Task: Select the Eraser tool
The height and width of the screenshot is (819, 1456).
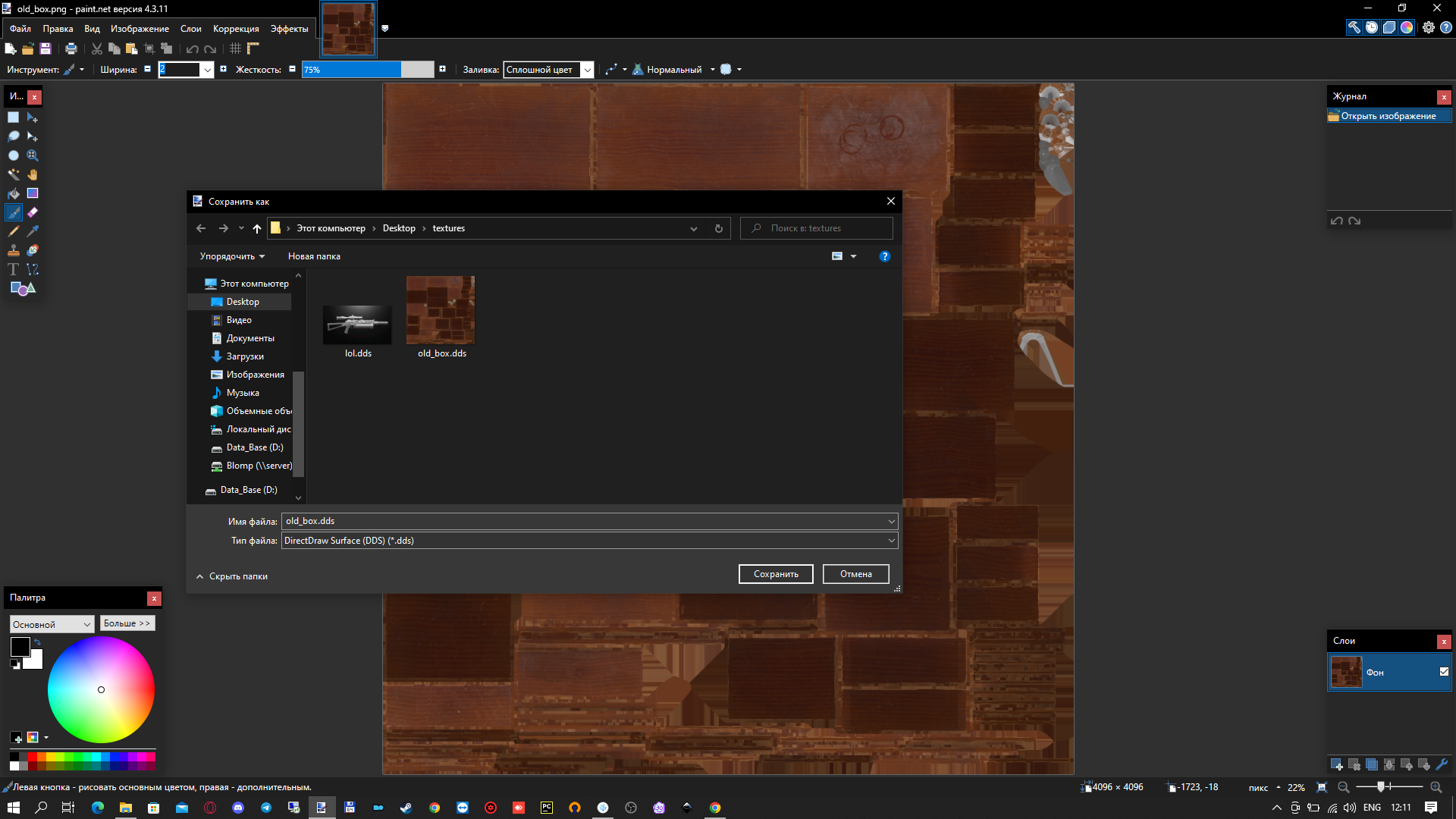Action: pos(33,212)
